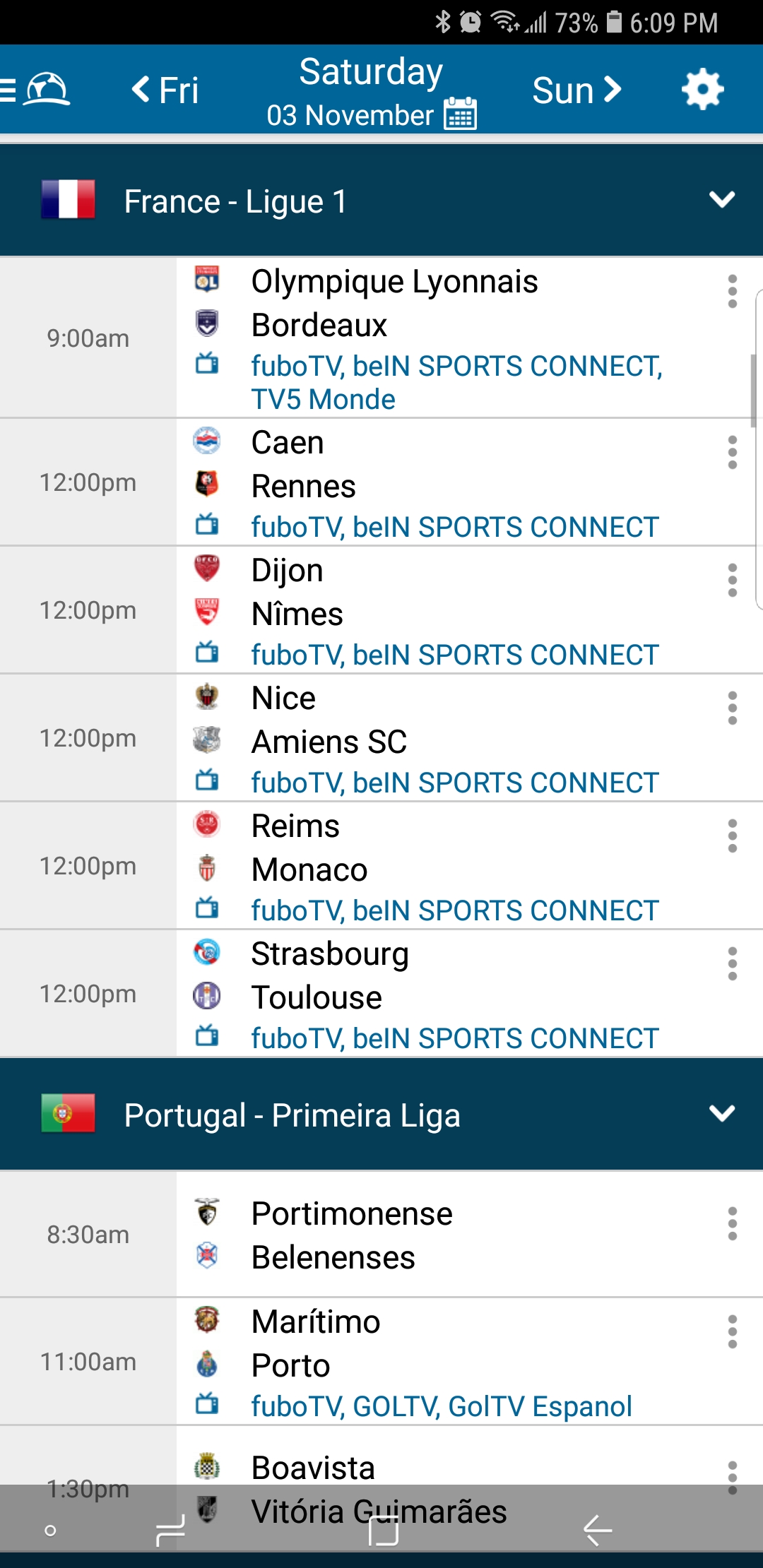Open fuboTV, GOLTV, GolTV Espanol channels link

(441, 1406)
